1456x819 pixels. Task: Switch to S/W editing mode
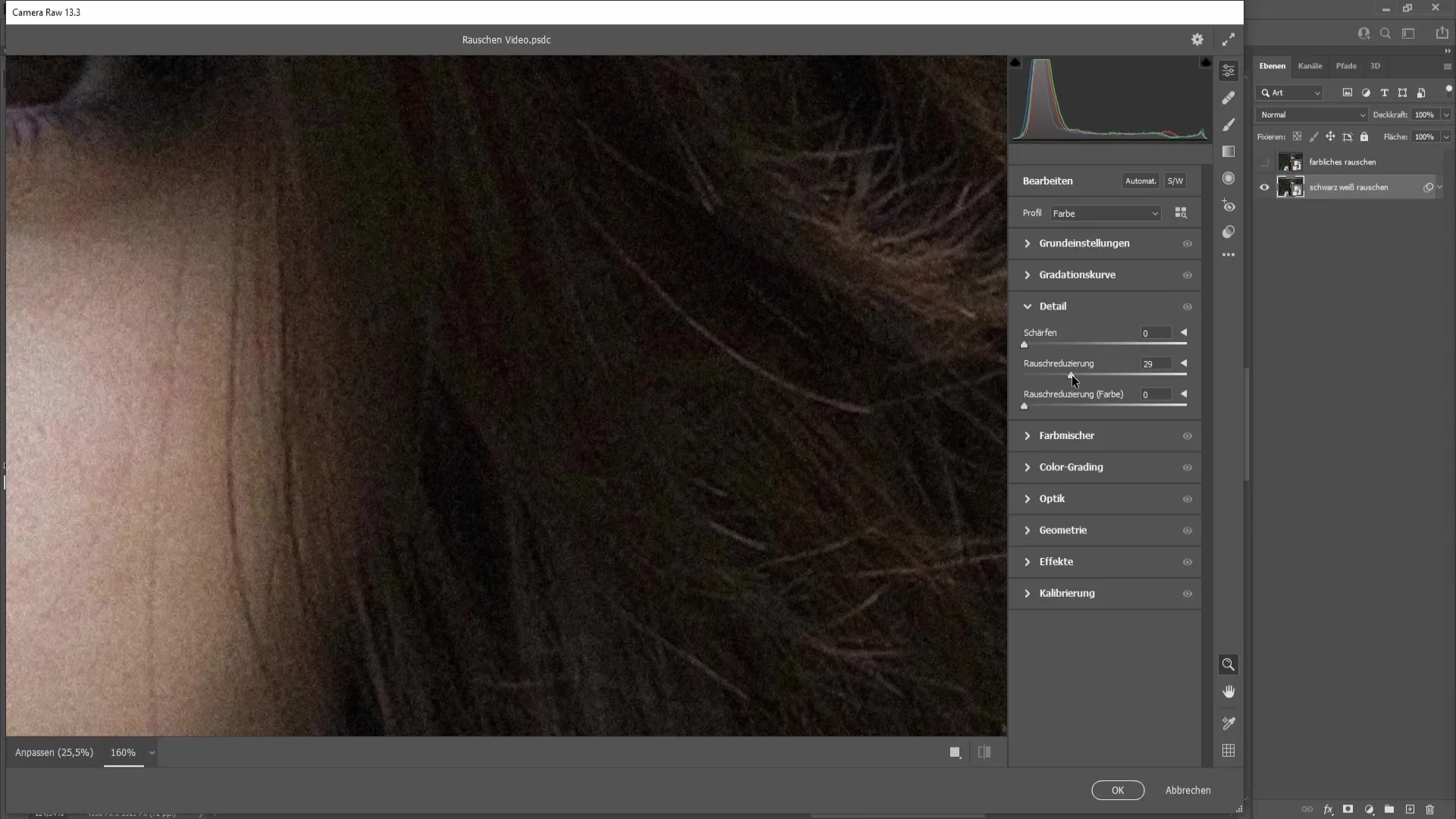coord(1177,181)
